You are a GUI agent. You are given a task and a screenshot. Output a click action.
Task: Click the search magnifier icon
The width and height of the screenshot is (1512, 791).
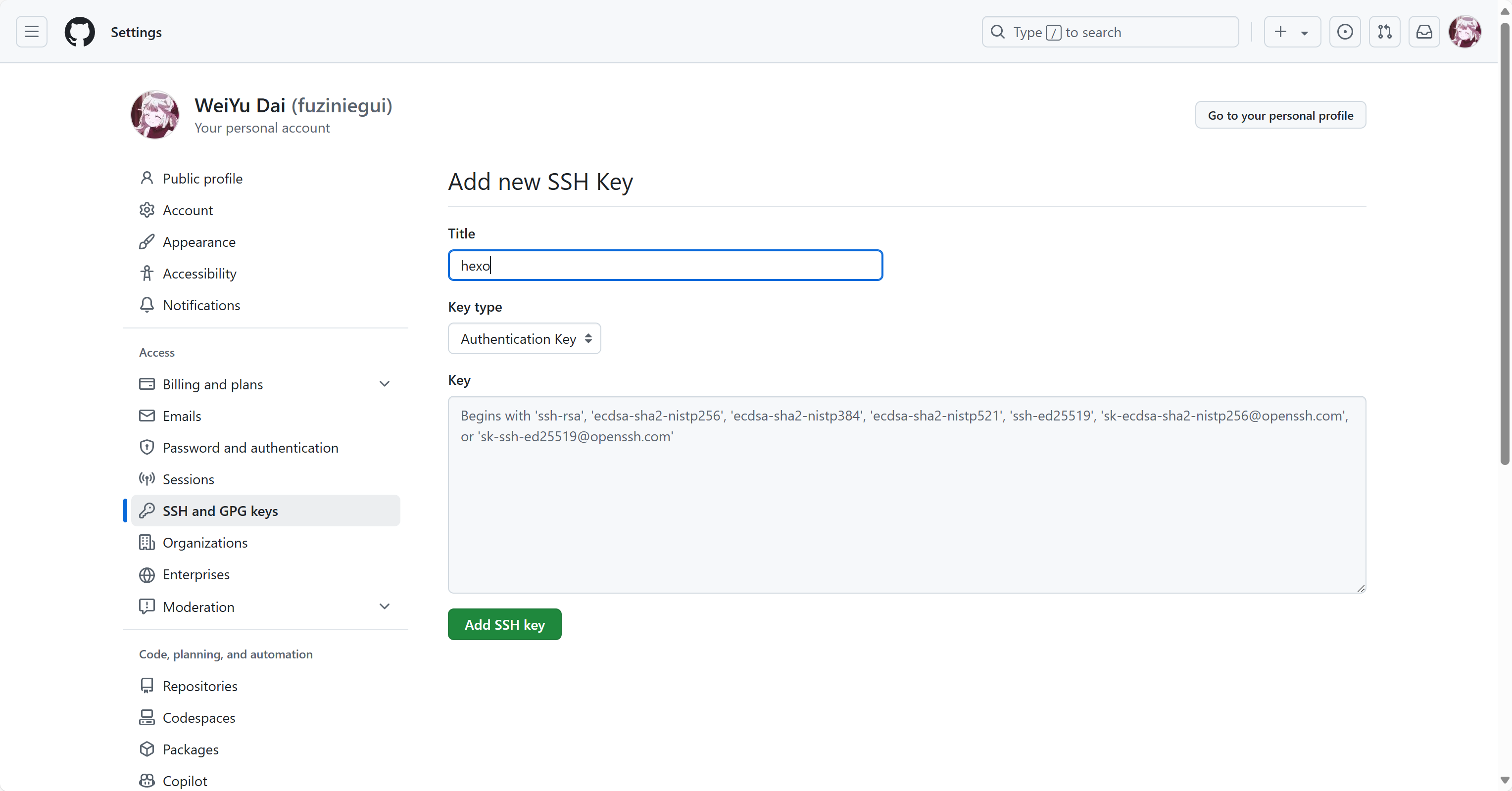[998, 32]
